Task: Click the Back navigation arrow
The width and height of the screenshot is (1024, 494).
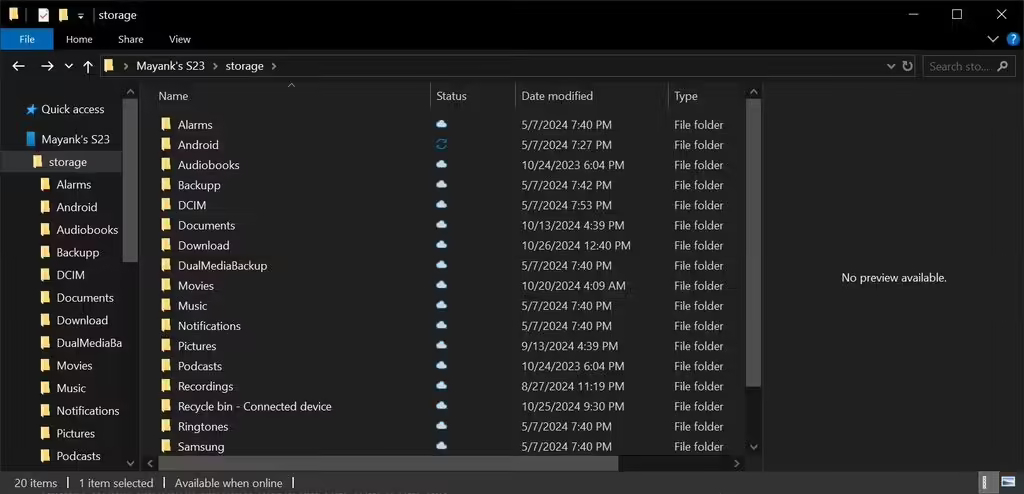Action: [x=18, y=66]
